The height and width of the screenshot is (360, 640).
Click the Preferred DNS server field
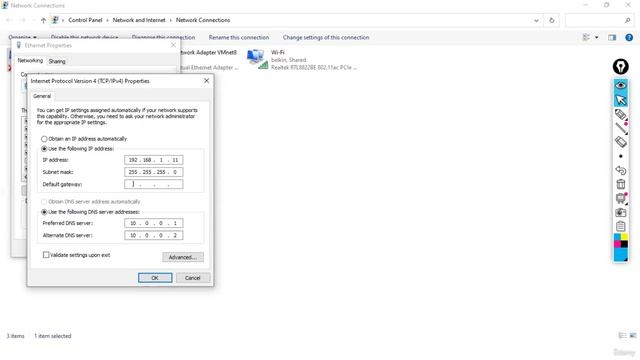pos(153,223)
